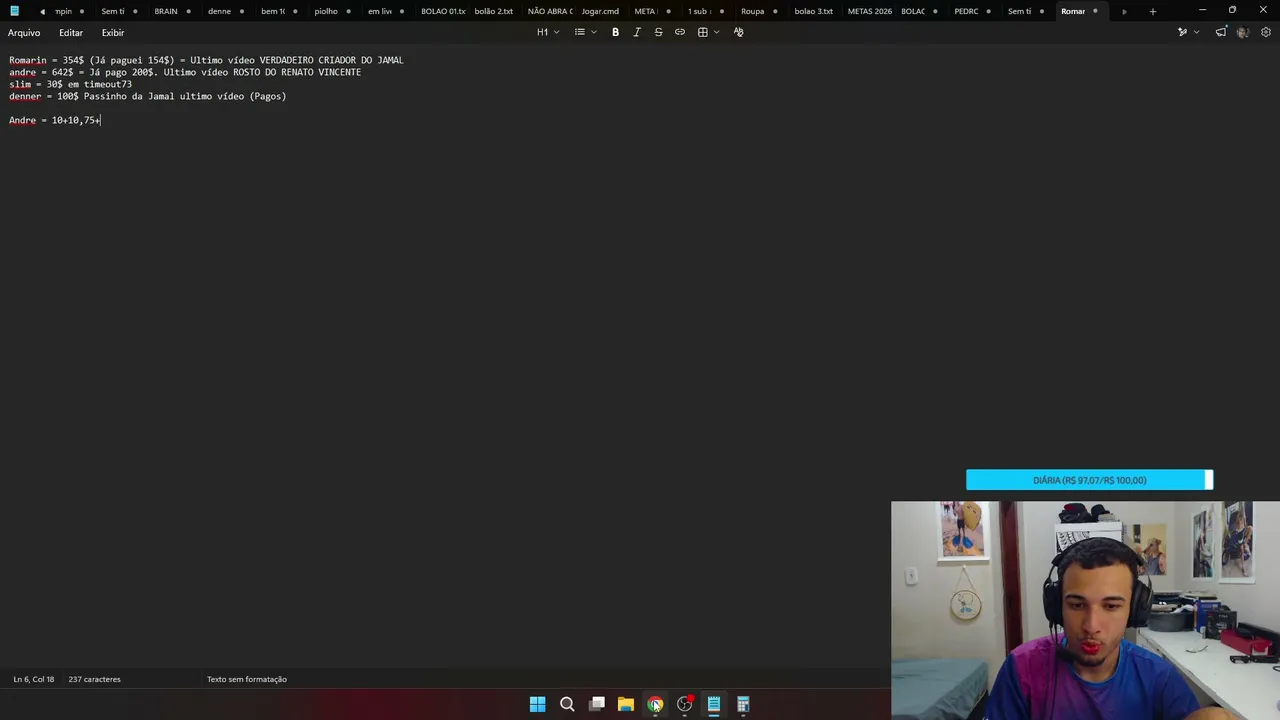This screenshot has width=1280, height=720.
Task: Click the Notepad app icon in title bar
Action: tap(14, 11)
